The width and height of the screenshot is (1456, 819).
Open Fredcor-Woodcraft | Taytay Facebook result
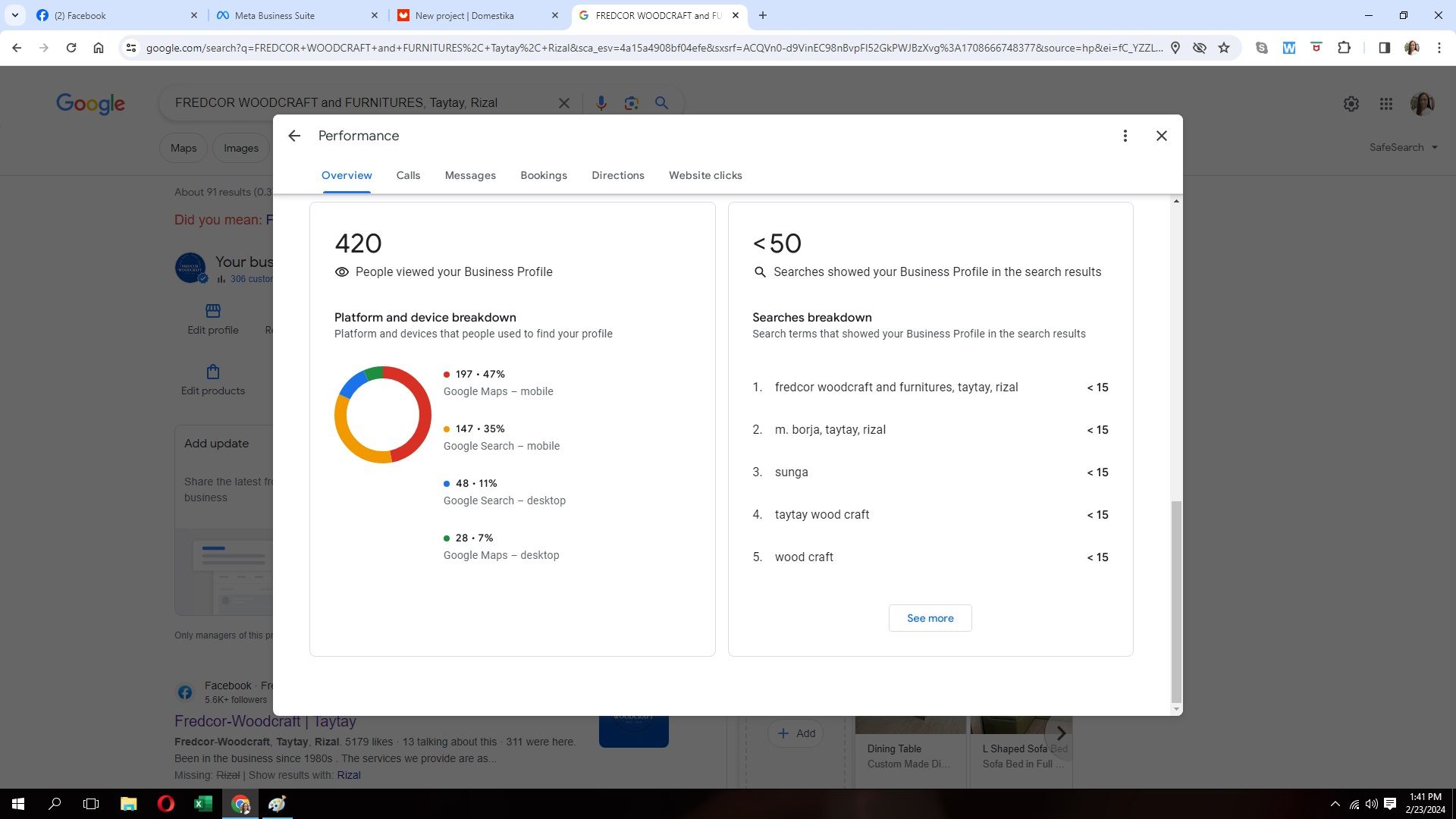pos(265,721)
